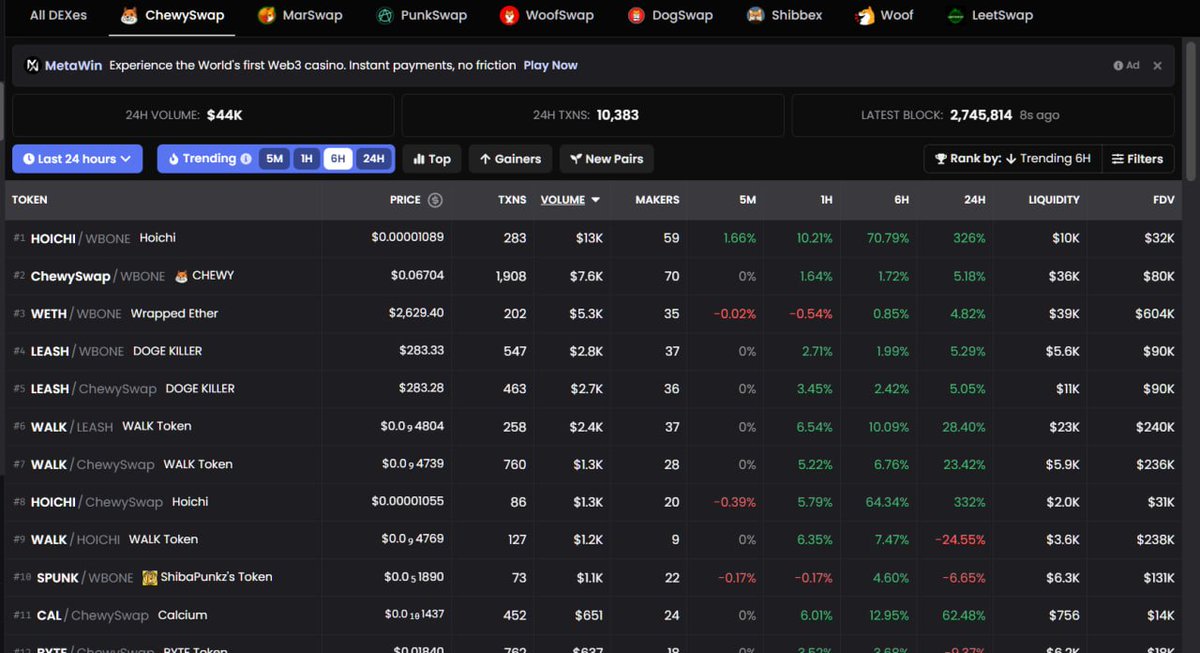Open the WALK / LEASH pair row

[596, 426]
